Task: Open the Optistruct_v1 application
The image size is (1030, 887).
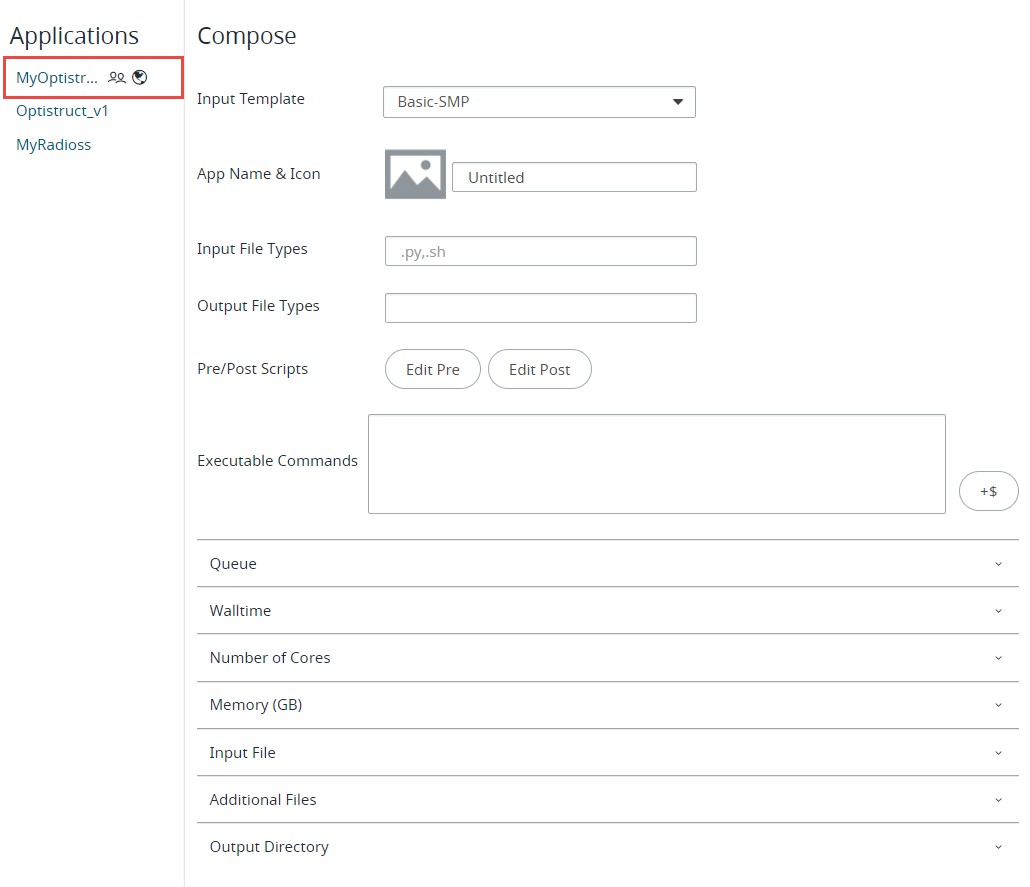Action: (x=62, y=110)
